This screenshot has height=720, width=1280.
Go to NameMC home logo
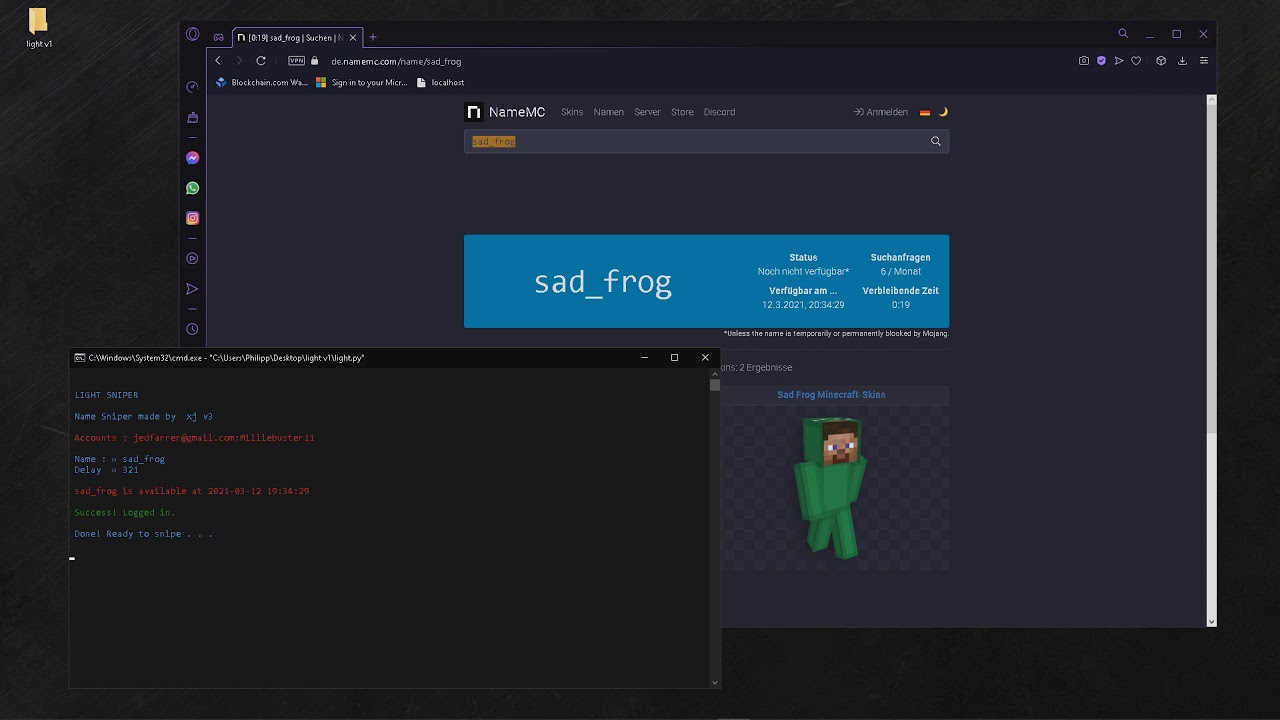(x=506, y=112)
